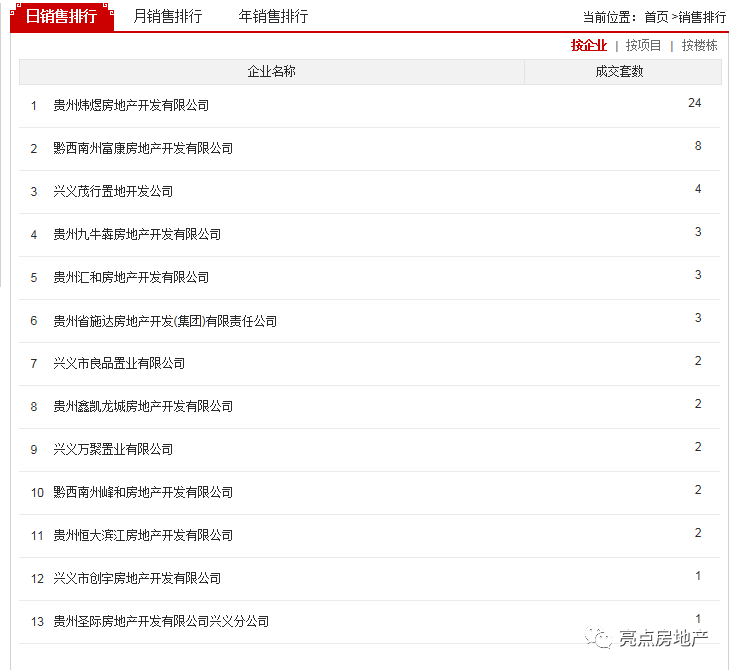732x670 pixels.
Task: Open the 年销售排行 tab
Action: point(273,16)
